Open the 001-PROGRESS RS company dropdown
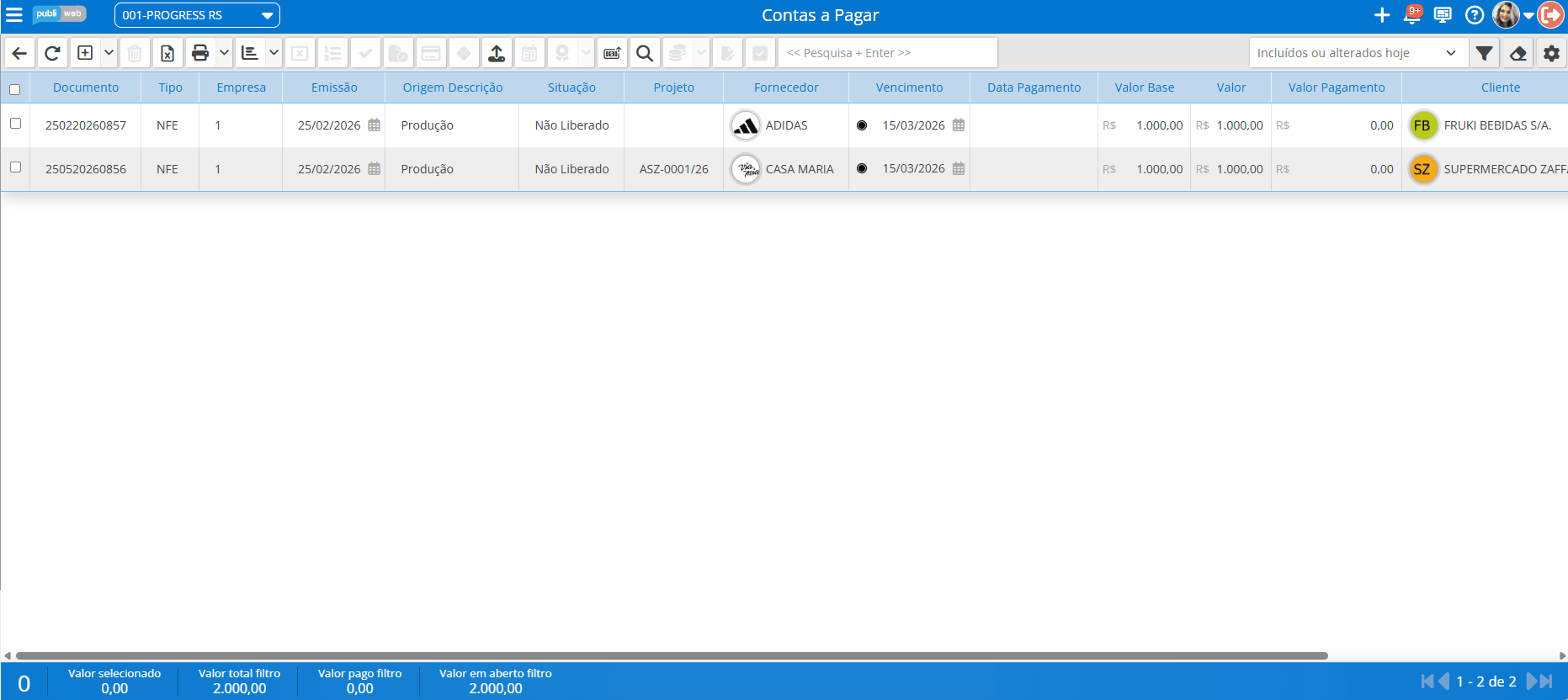 (x=197, y=15)
